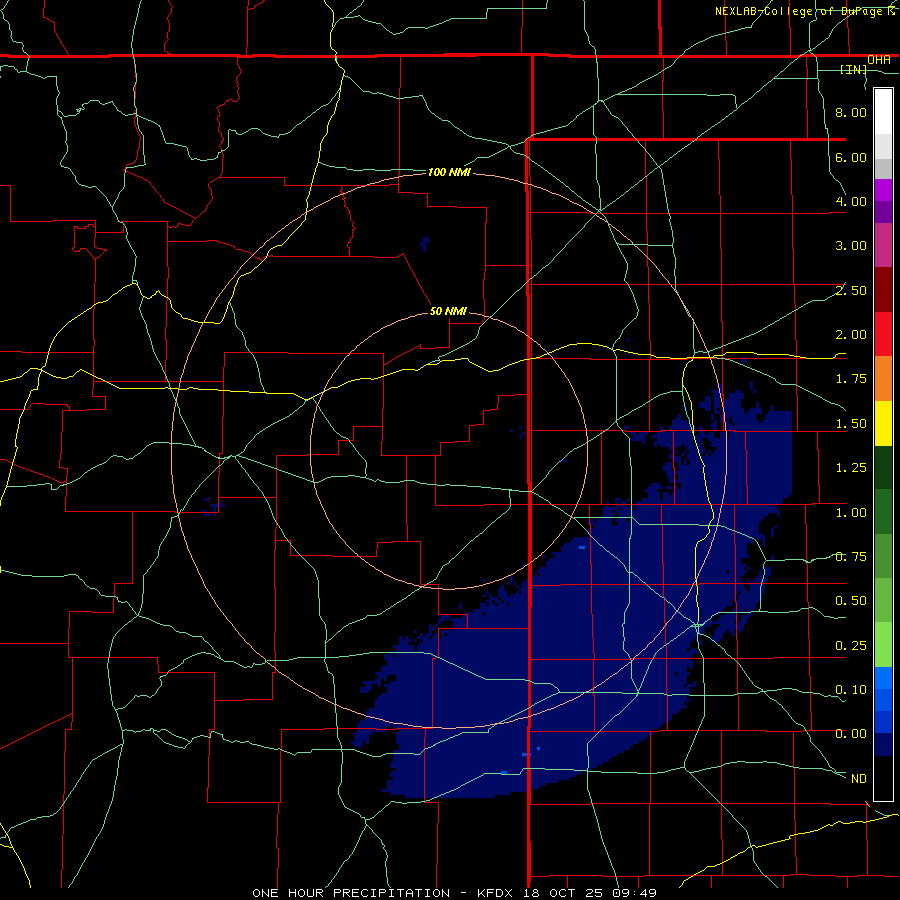The height and width of the screenshot is (900, 900).
Task: Pick the dark red legend swatch
Action: 883,290
